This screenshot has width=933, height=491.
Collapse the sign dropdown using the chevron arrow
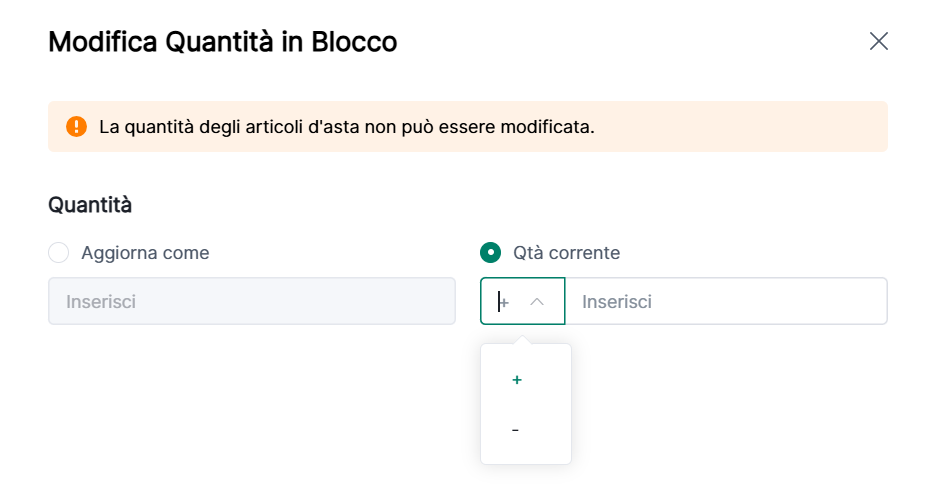[537, 301]
